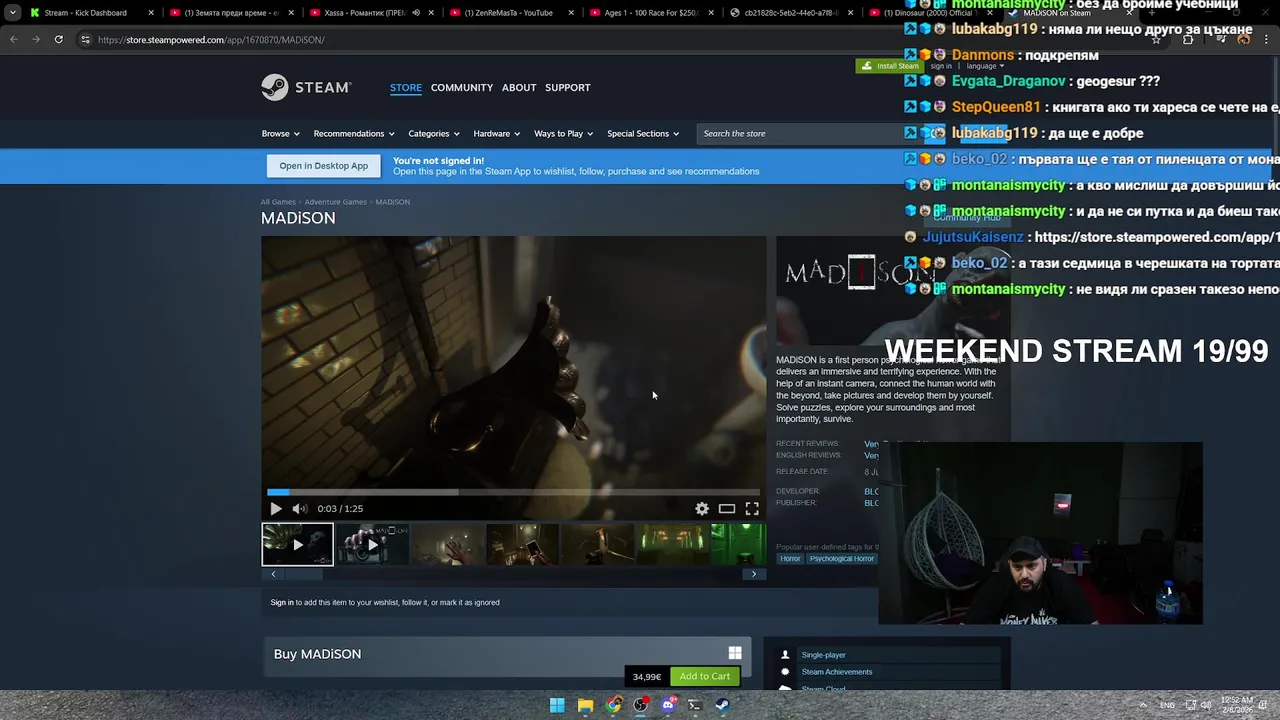
Task: Select the second trailer thumbnail
Action: click(372, 544)
